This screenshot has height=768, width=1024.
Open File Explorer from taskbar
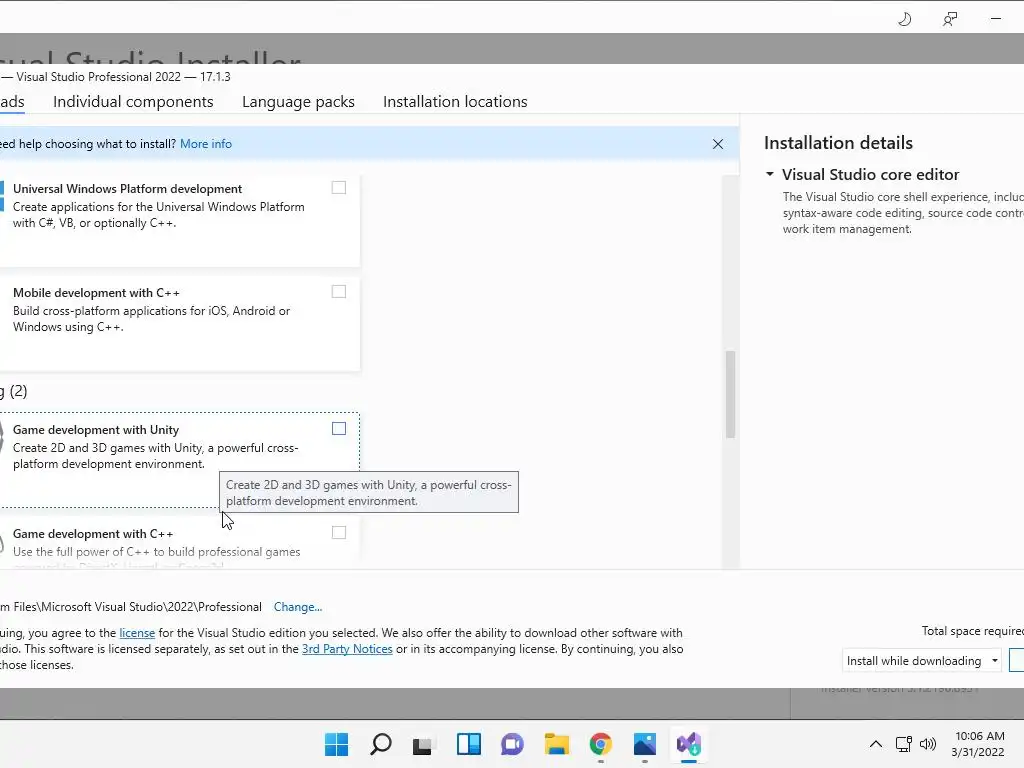556,744
